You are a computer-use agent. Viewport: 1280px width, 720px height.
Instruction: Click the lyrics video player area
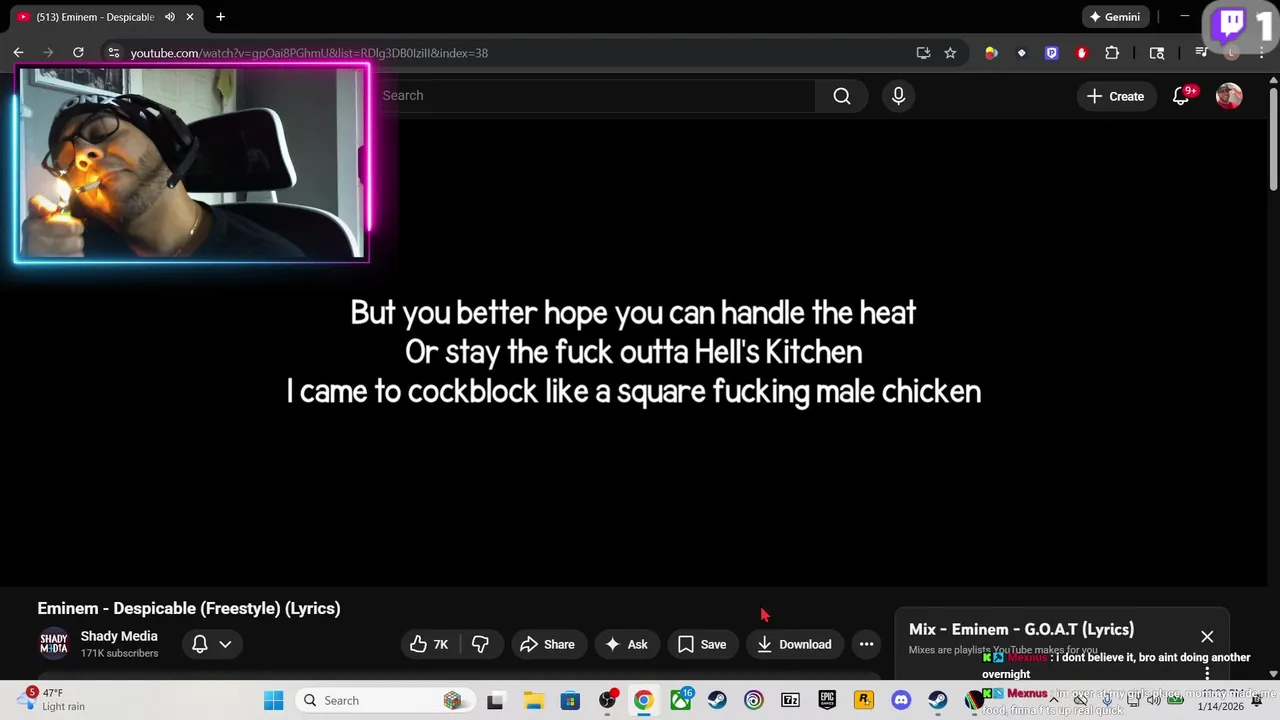coord(633,352)
